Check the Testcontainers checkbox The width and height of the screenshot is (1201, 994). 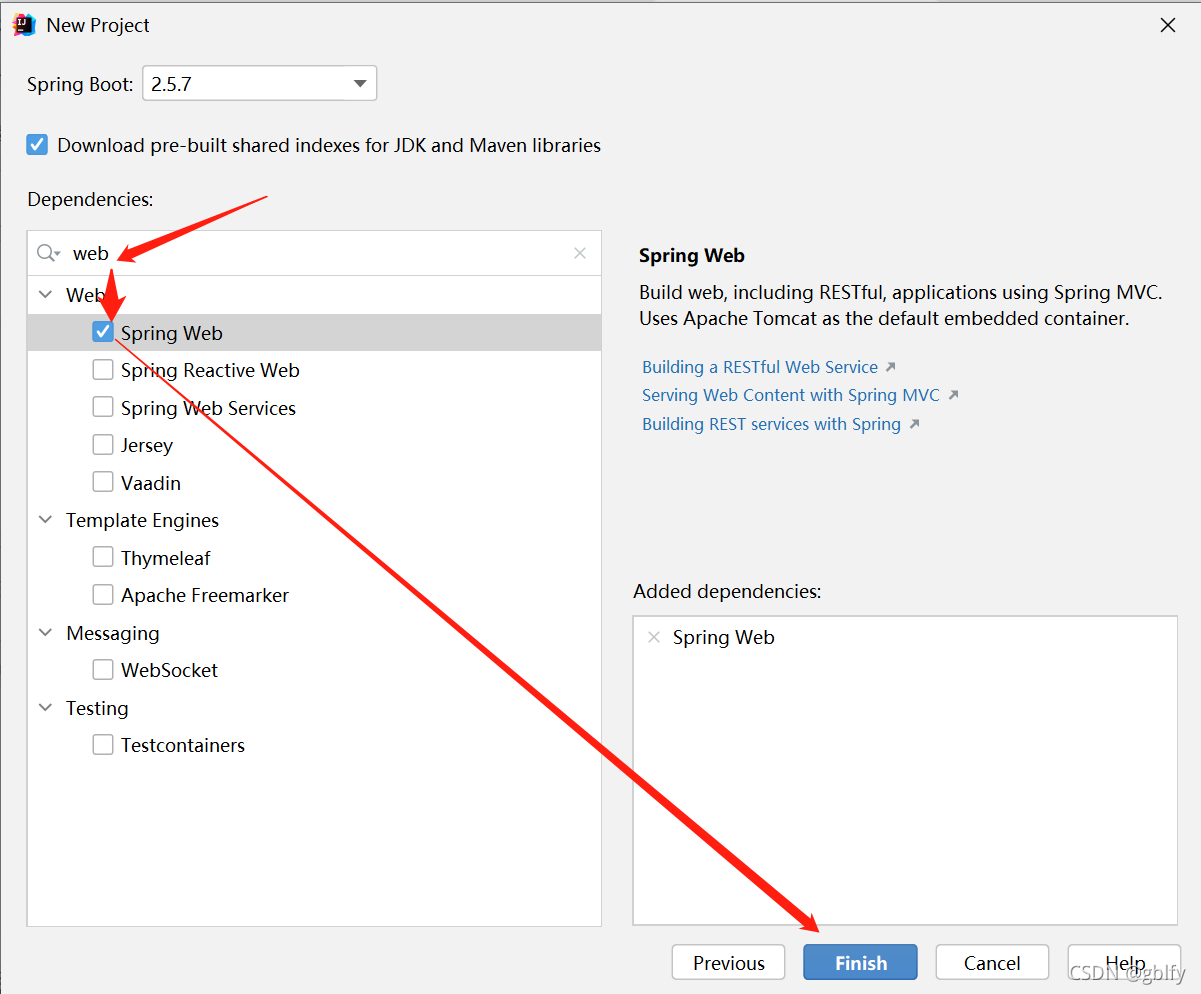(103, 745)
